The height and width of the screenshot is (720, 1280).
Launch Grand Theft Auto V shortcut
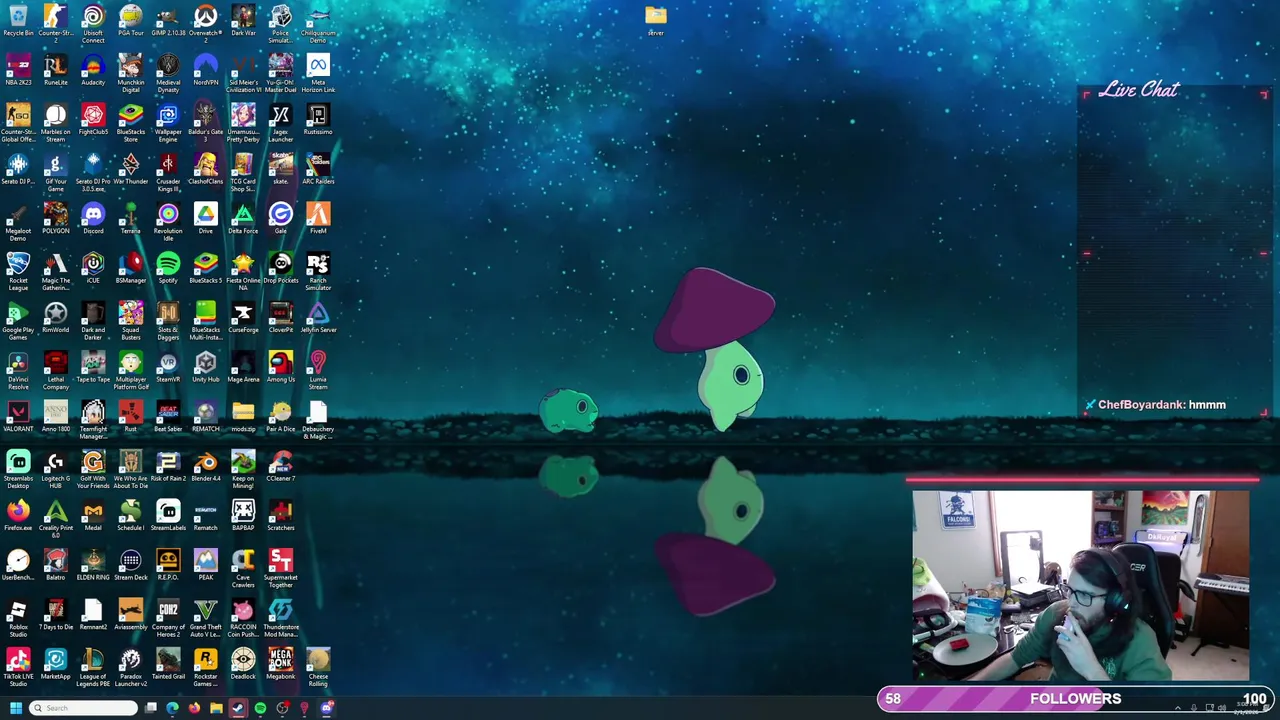[x=205, y=619]
